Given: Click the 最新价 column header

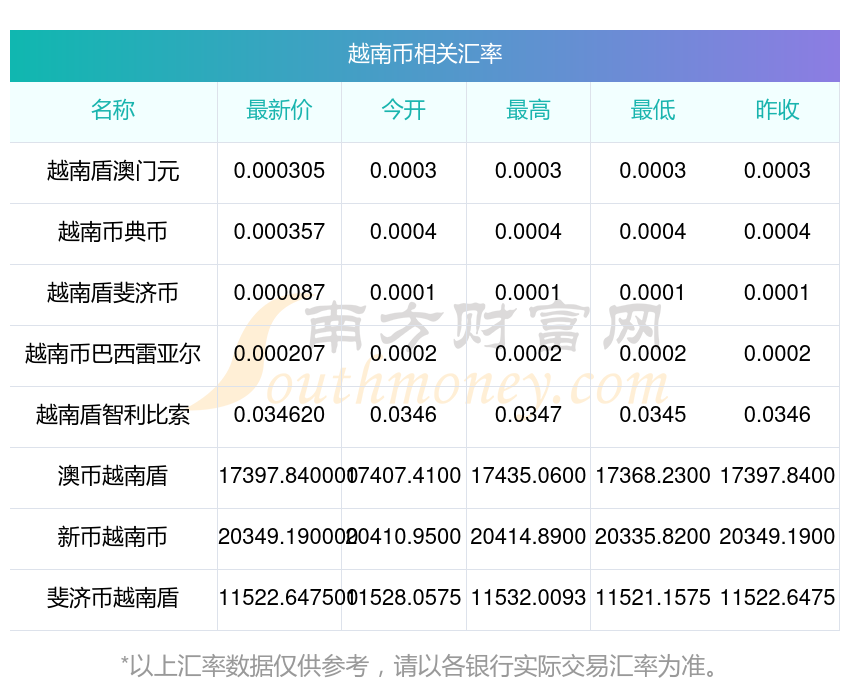Looking at the screenshot, I should point(279,111).
